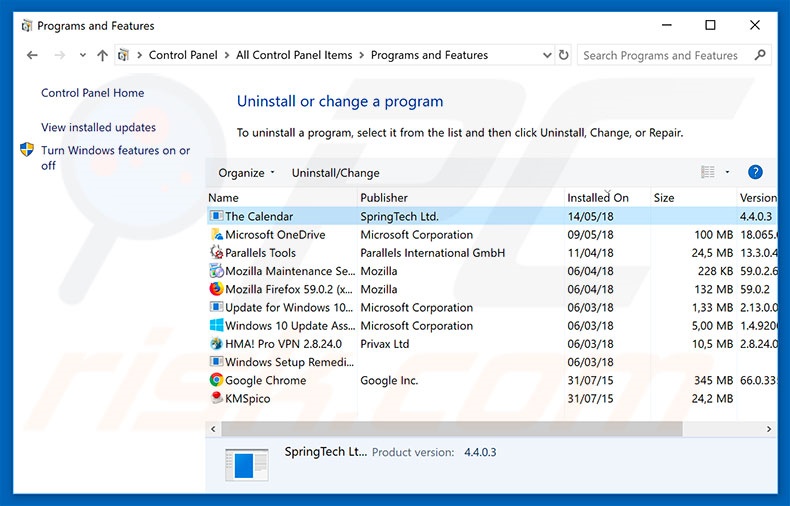This screenshot has width=790, height=506.
Task: Click the scroll left arrow
Action: coord(213,429)
